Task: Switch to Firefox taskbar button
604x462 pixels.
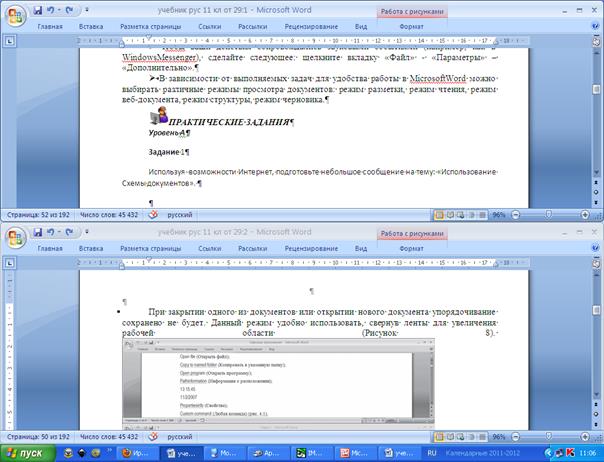Action: click(137, 454)
